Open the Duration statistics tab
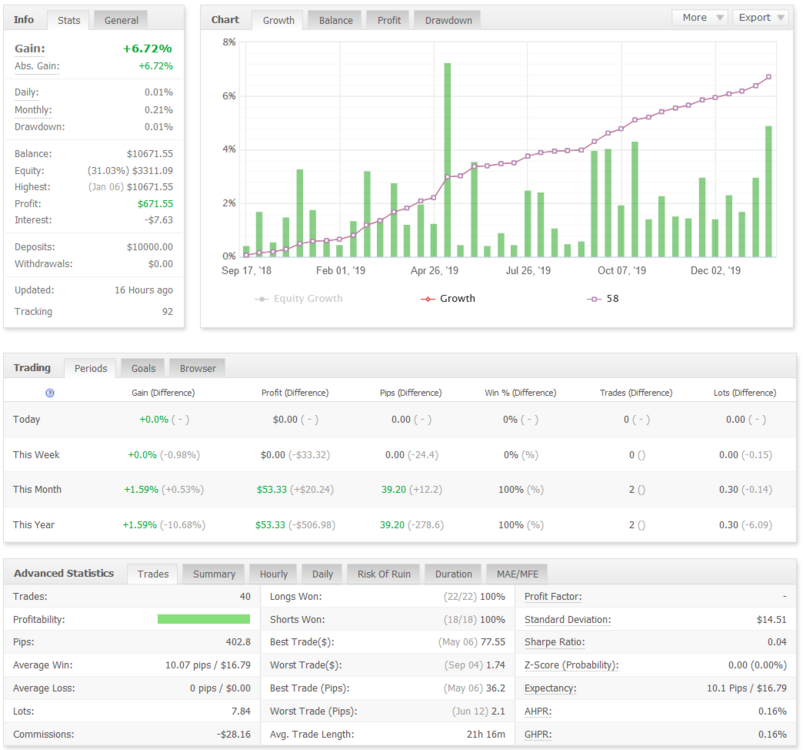This screenshot has width=803, height=750. pos(454,574)
